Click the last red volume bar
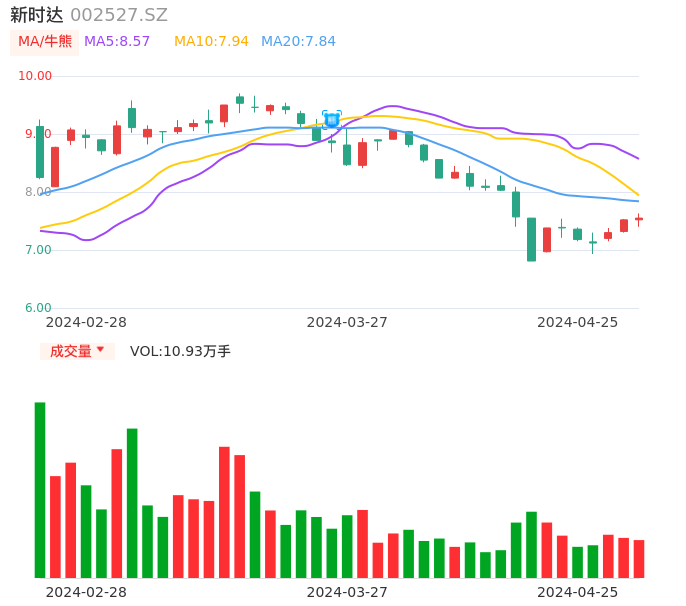The height and width of the screenshot is (606, 686). click(x=639, y=558)
